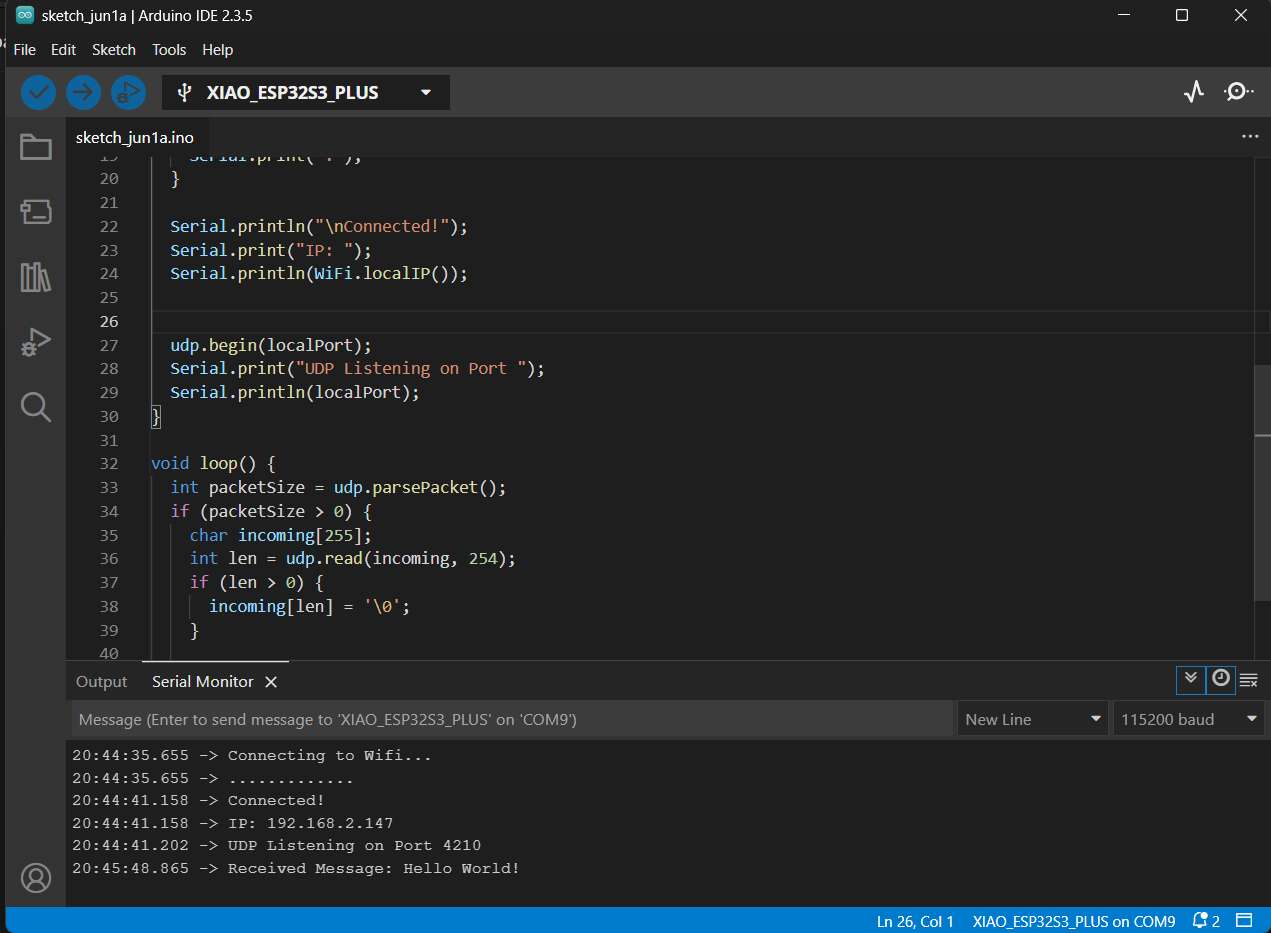Upload the sketch with the arrow button
Image resolution: width=1271 pixels, height=933 pixels.
pyautogui.click(x=84, y=93)
